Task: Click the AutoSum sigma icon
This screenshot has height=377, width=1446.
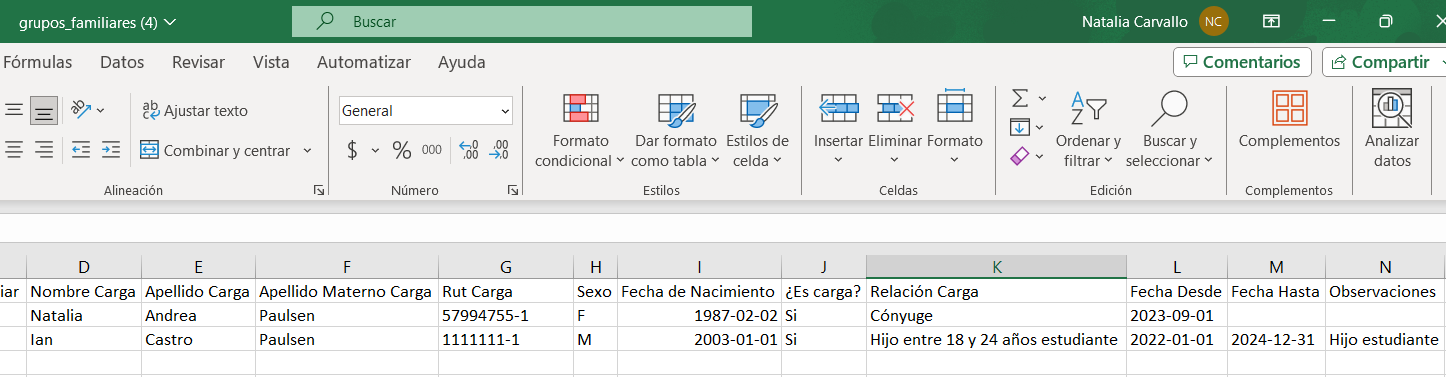Action: [1020, 98]
